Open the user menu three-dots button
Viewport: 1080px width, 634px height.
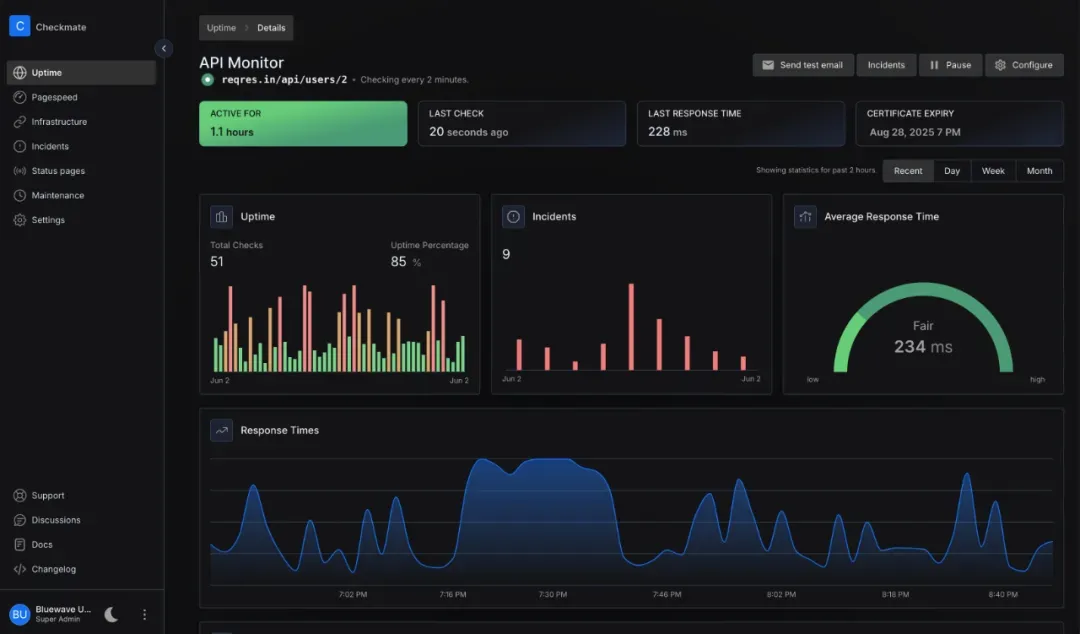click(144, 614)
